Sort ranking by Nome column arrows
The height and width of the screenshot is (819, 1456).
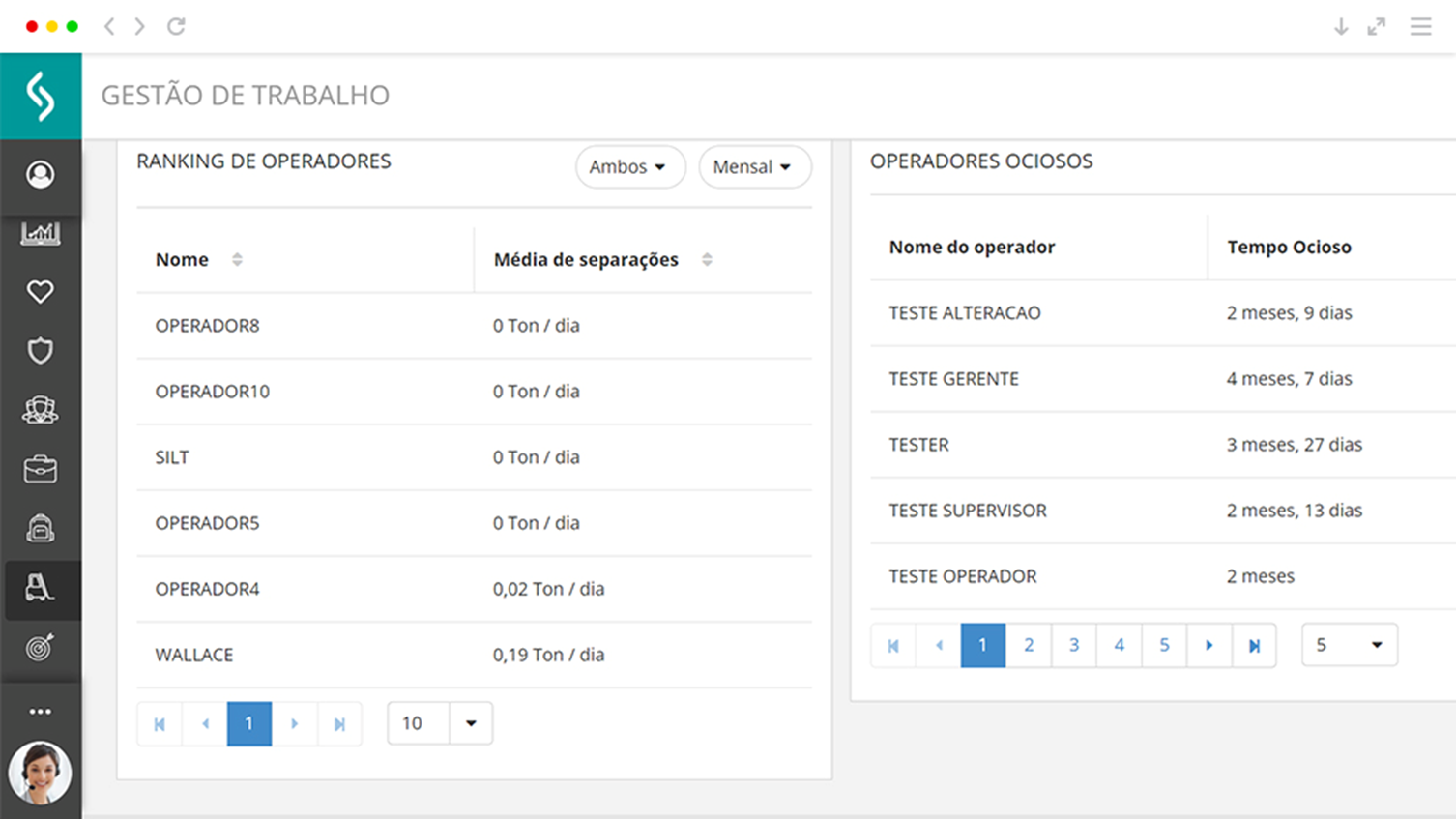pyautogui.click(x=237, y=259)
